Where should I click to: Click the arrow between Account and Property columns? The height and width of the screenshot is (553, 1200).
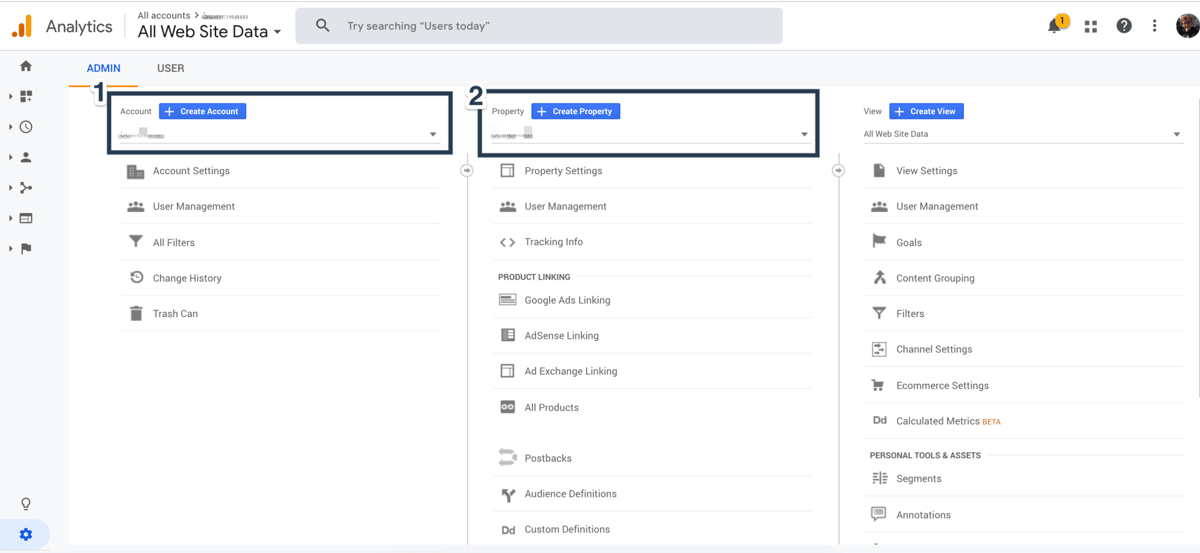click(x=466, y=171)
